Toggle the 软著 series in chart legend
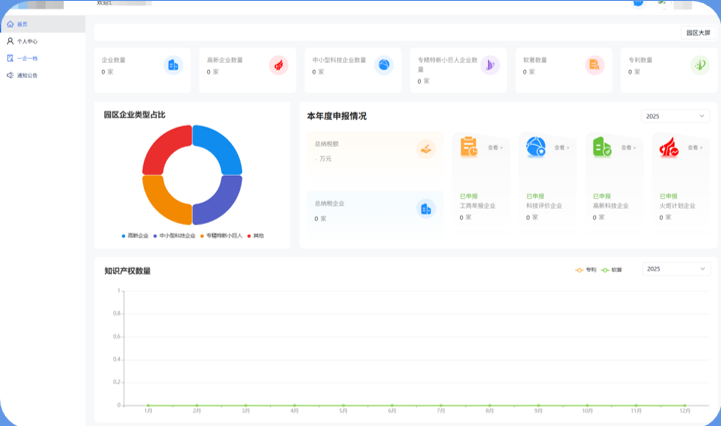 pyautogui.click(x=612, y=269)
